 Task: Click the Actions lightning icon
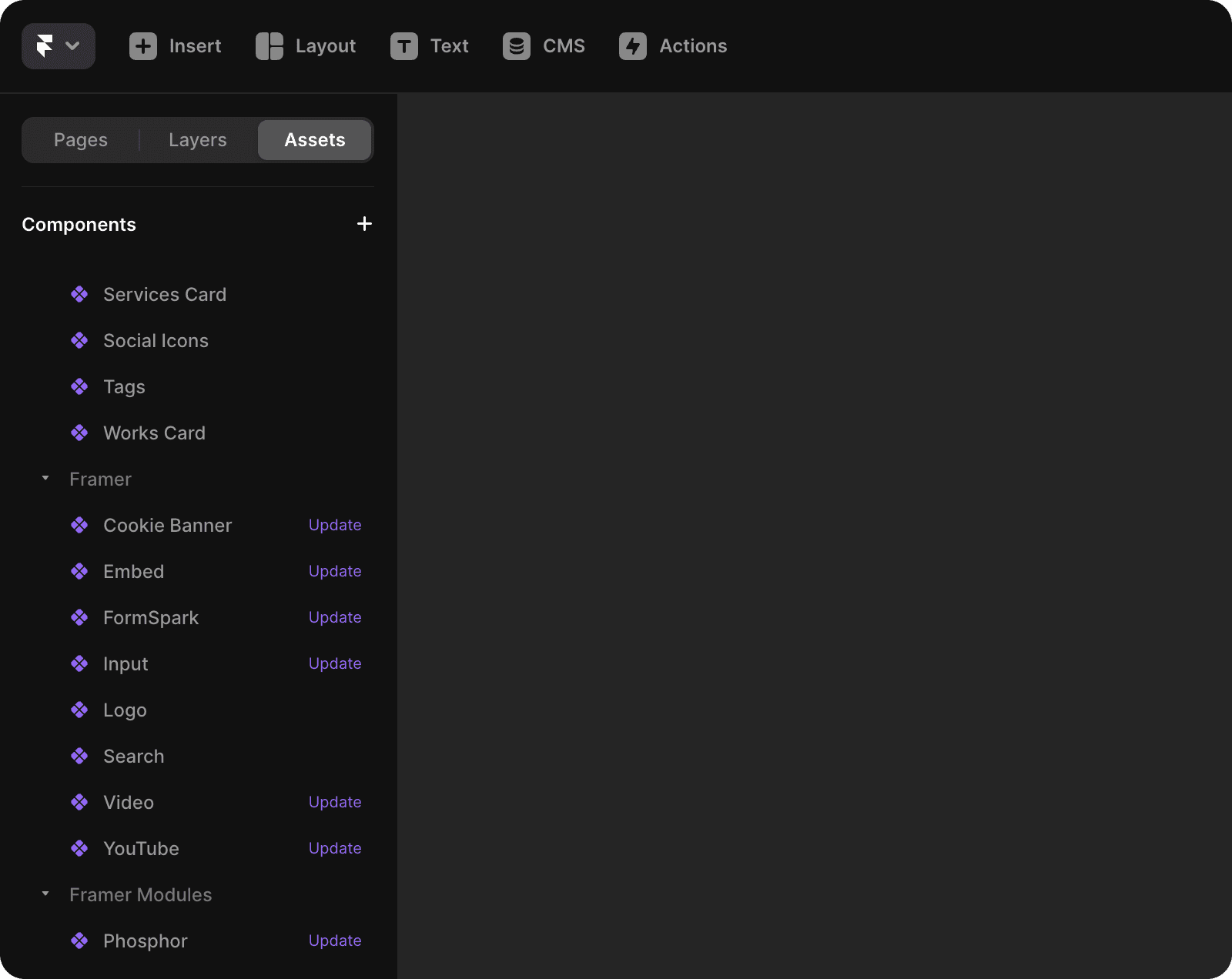633,46
